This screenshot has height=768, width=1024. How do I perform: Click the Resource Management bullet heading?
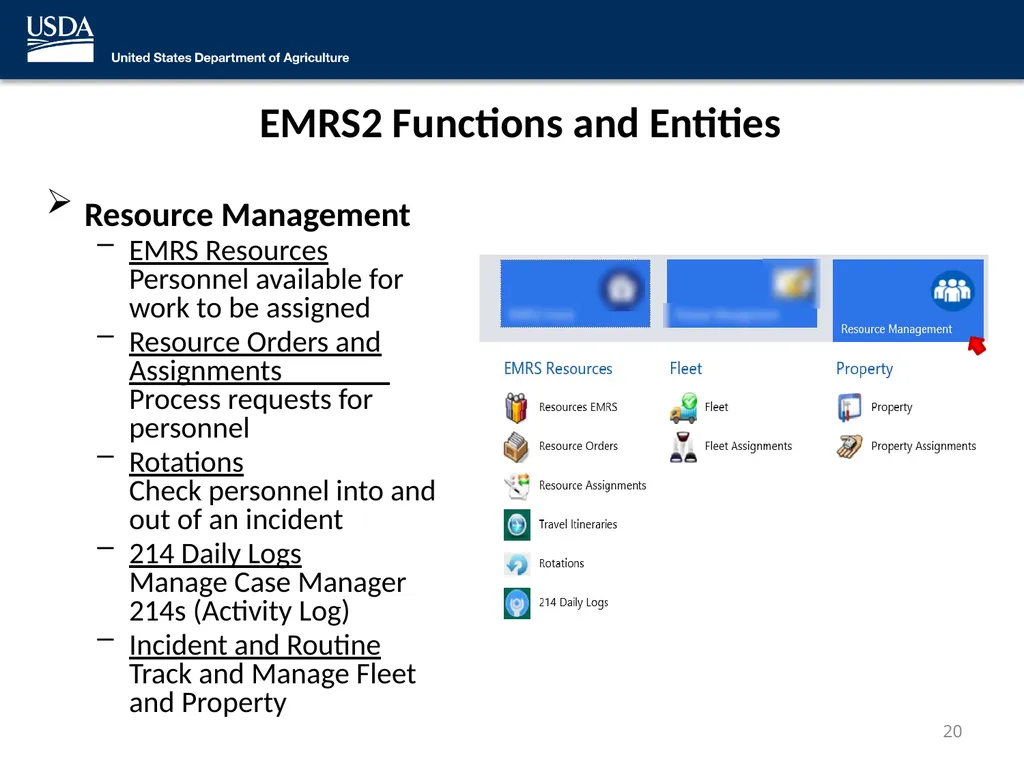[x=247, y=215]
